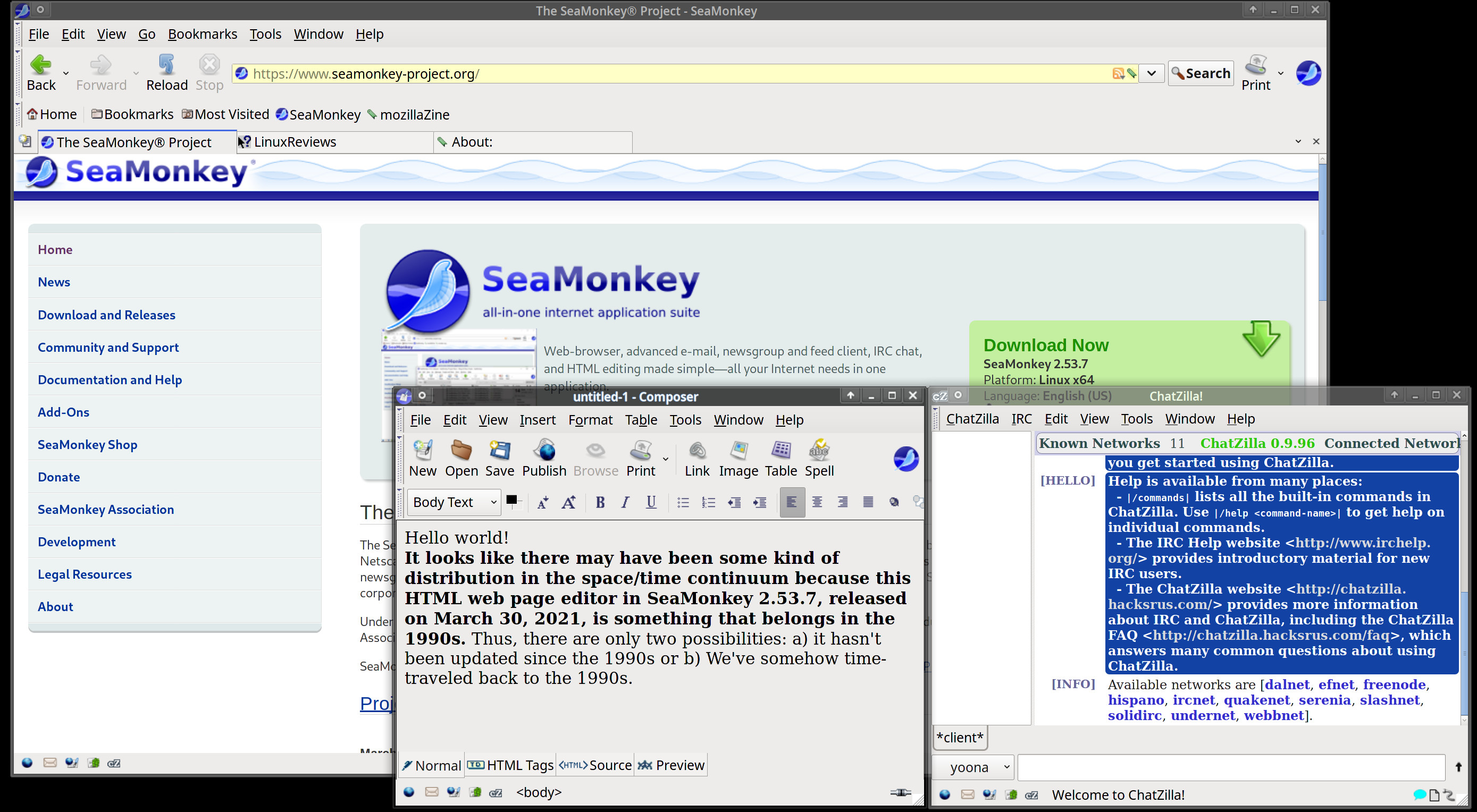
Task: Toggle Bold formatting in Composer
Action: (600, 503)
